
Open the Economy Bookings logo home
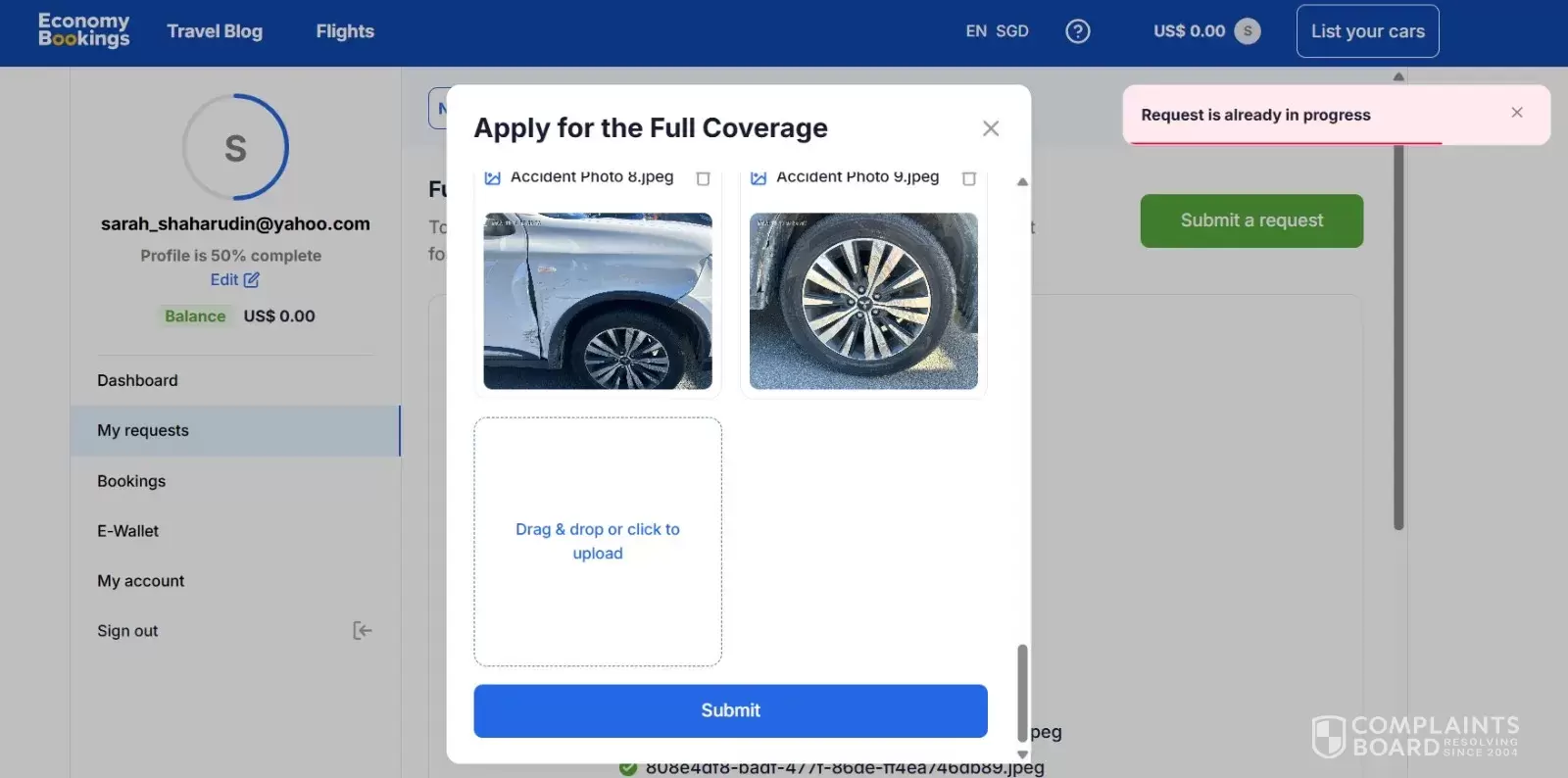(83, 30)
